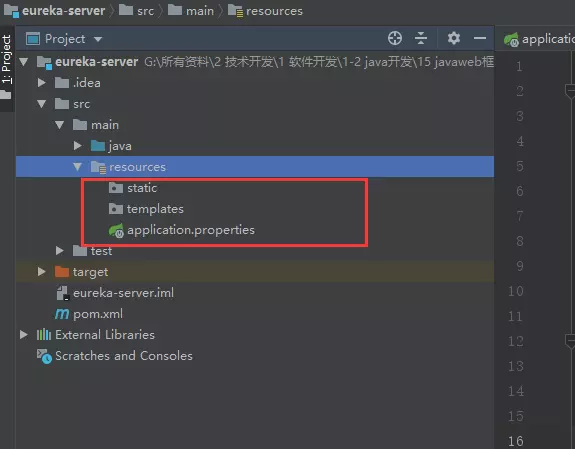575x449 pixels.
Task: Click the eureka-server.iml file icon
Action: (62, 293)
